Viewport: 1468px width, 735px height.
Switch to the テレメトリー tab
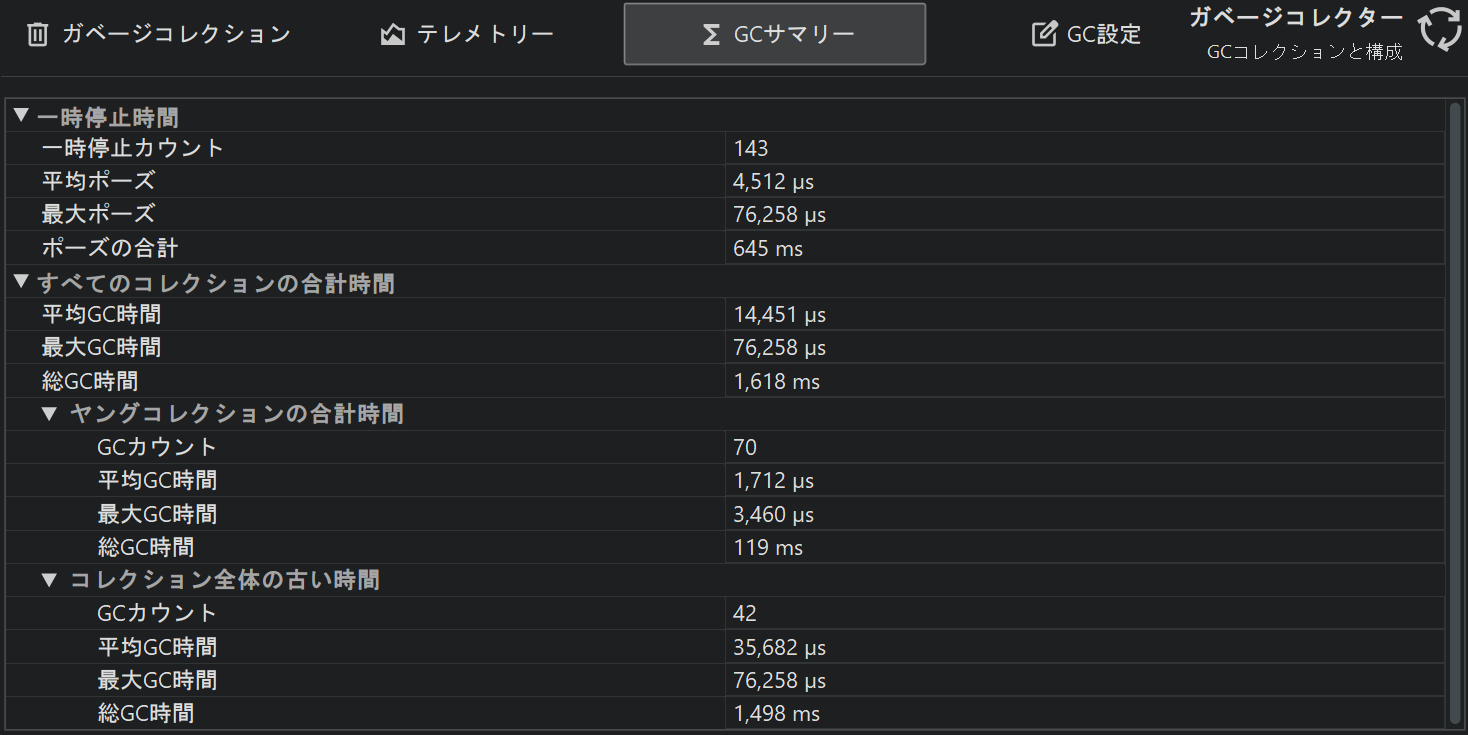point(468,35)
